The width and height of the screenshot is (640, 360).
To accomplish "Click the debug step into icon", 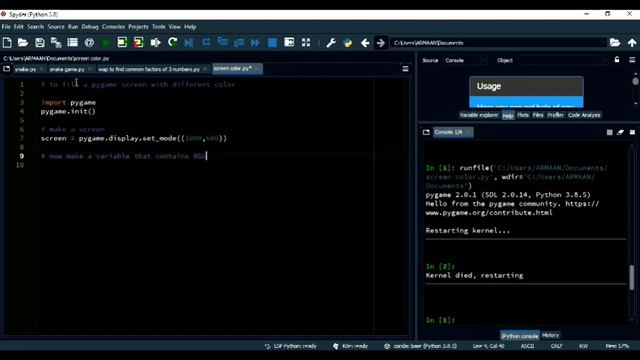I will tap(222, 42).
